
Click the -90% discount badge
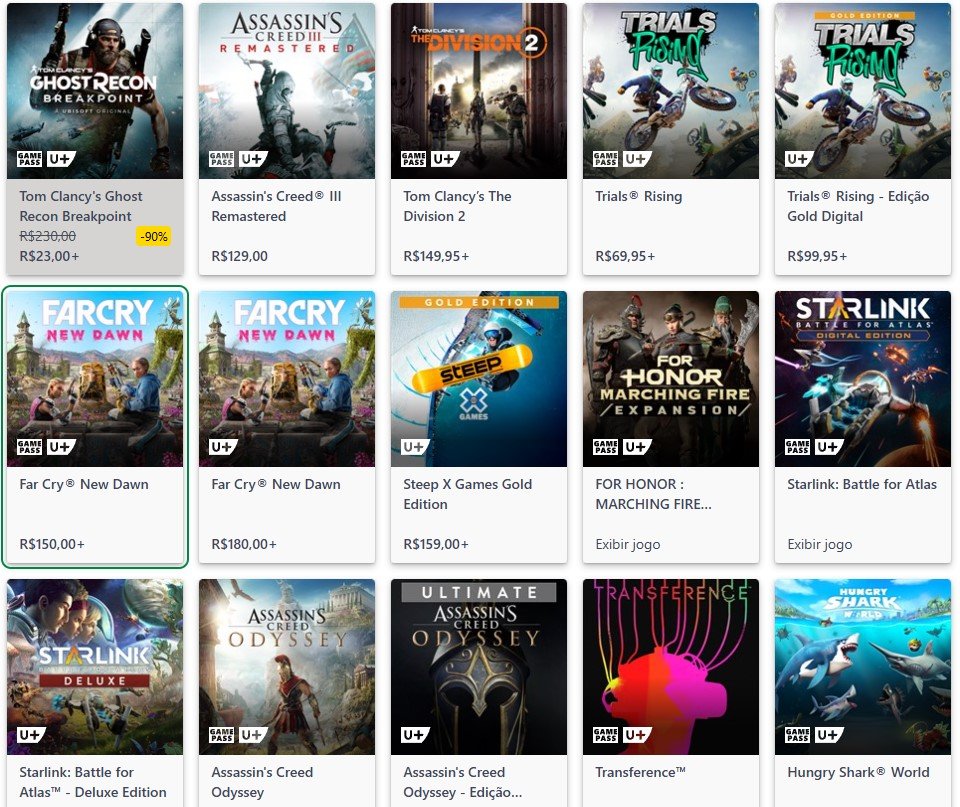point(153,236)
